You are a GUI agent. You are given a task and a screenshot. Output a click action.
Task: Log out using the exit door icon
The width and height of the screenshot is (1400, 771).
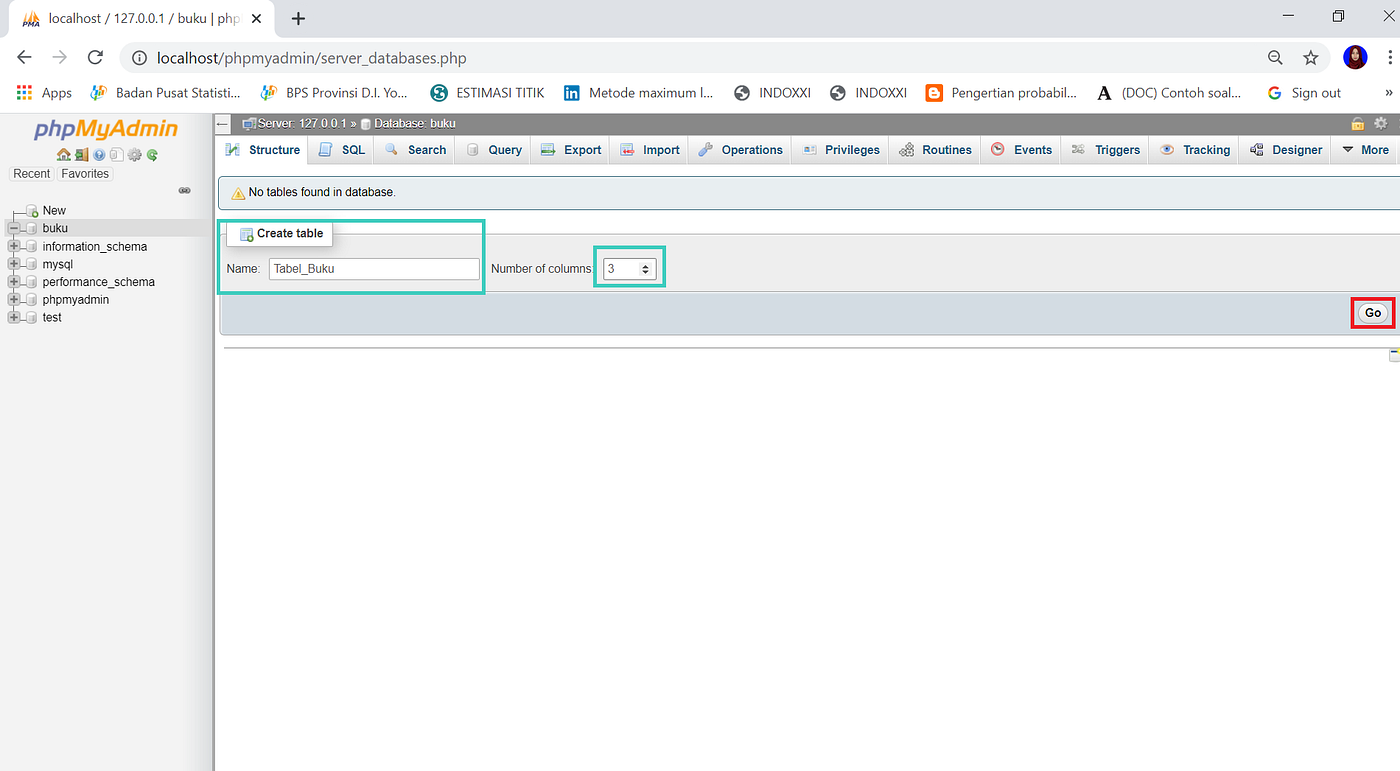[x=81, y=154]
